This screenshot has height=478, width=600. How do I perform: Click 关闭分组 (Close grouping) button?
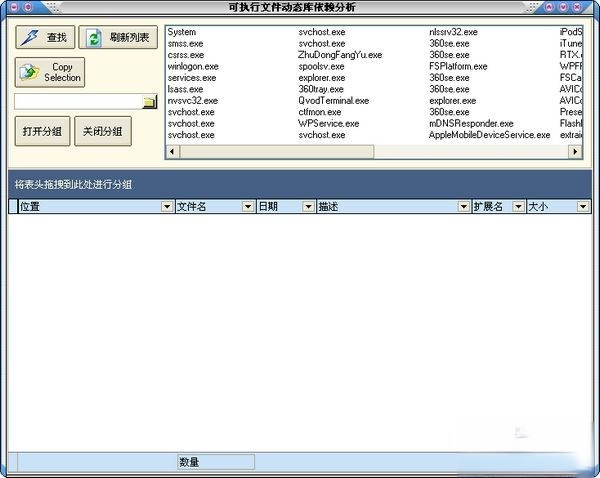(x=102, y=131)
